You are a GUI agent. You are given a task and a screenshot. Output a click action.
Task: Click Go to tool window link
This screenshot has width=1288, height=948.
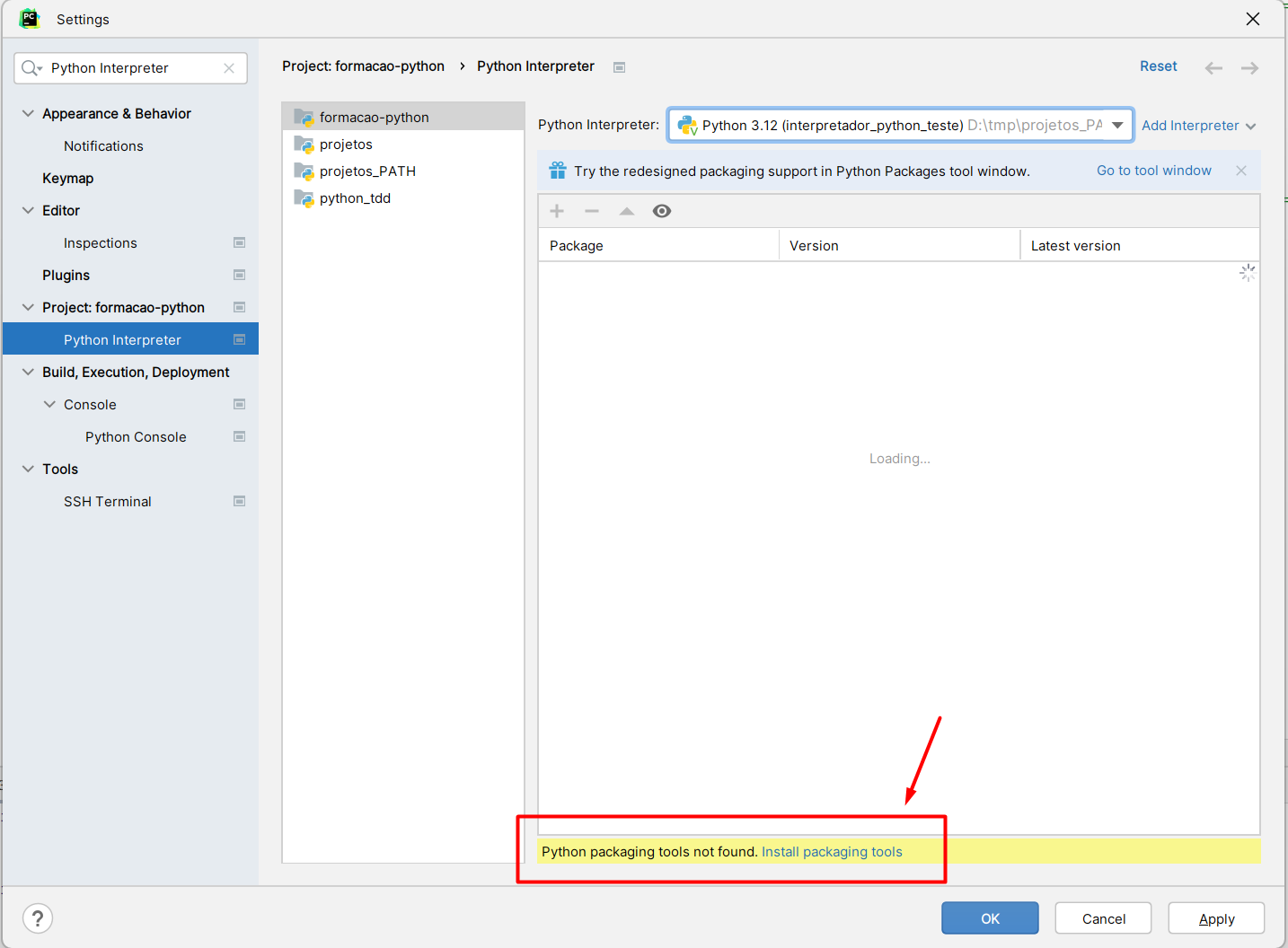point(1154,171)
